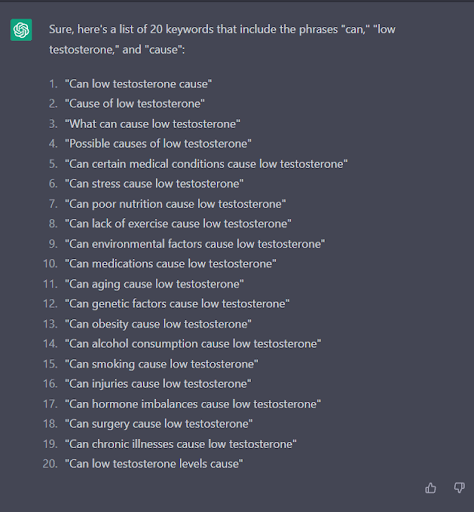Click the alcohol consumption keyword line
Screen dimensions: 474x512
pyautogui.click(x=193, y=344)
